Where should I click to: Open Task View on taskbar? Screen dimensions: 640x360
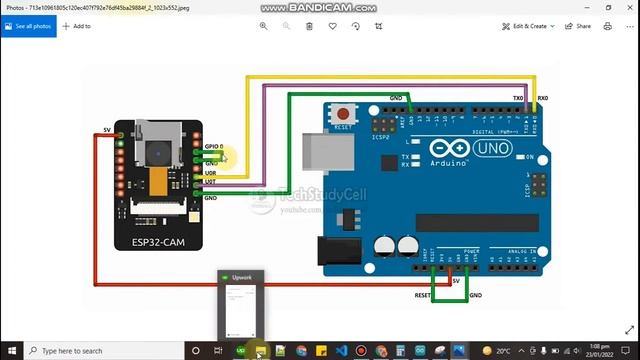(x=218, y=351)
